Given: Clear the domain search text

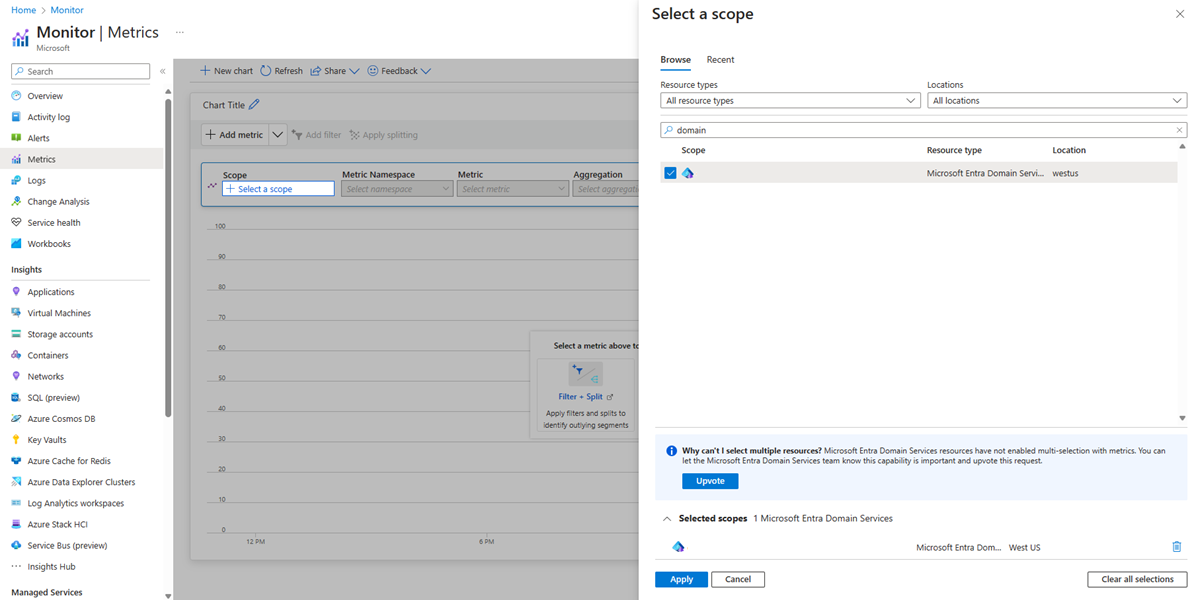Looking at the screenshot, I should pos(1179,130).
